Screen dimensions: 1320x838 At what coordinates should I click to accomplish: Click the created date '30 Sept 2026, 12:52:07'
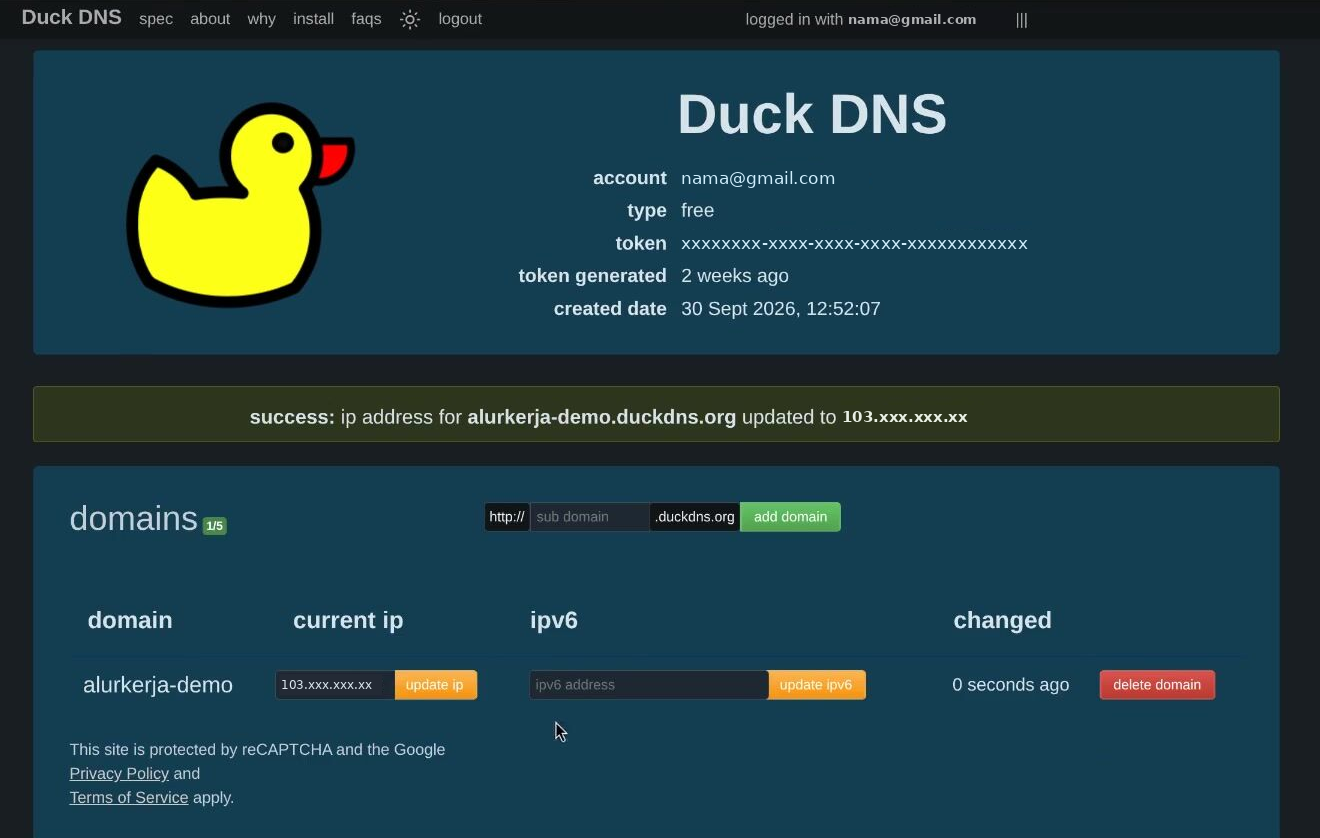click(781, 309)
